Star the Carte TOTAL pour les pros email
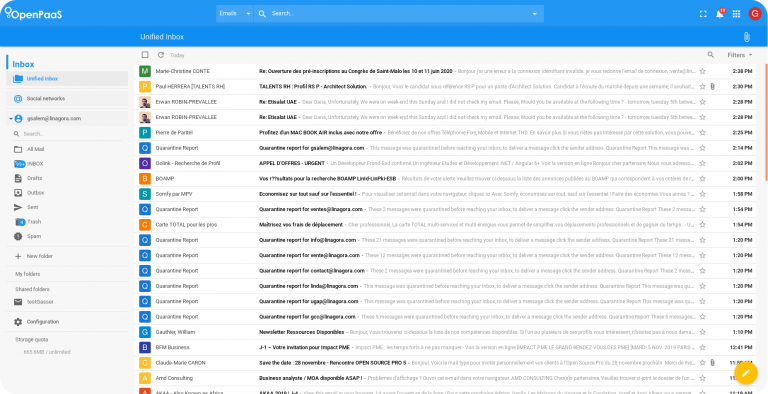This screenshot has width=768, height=394. point(702,224)
